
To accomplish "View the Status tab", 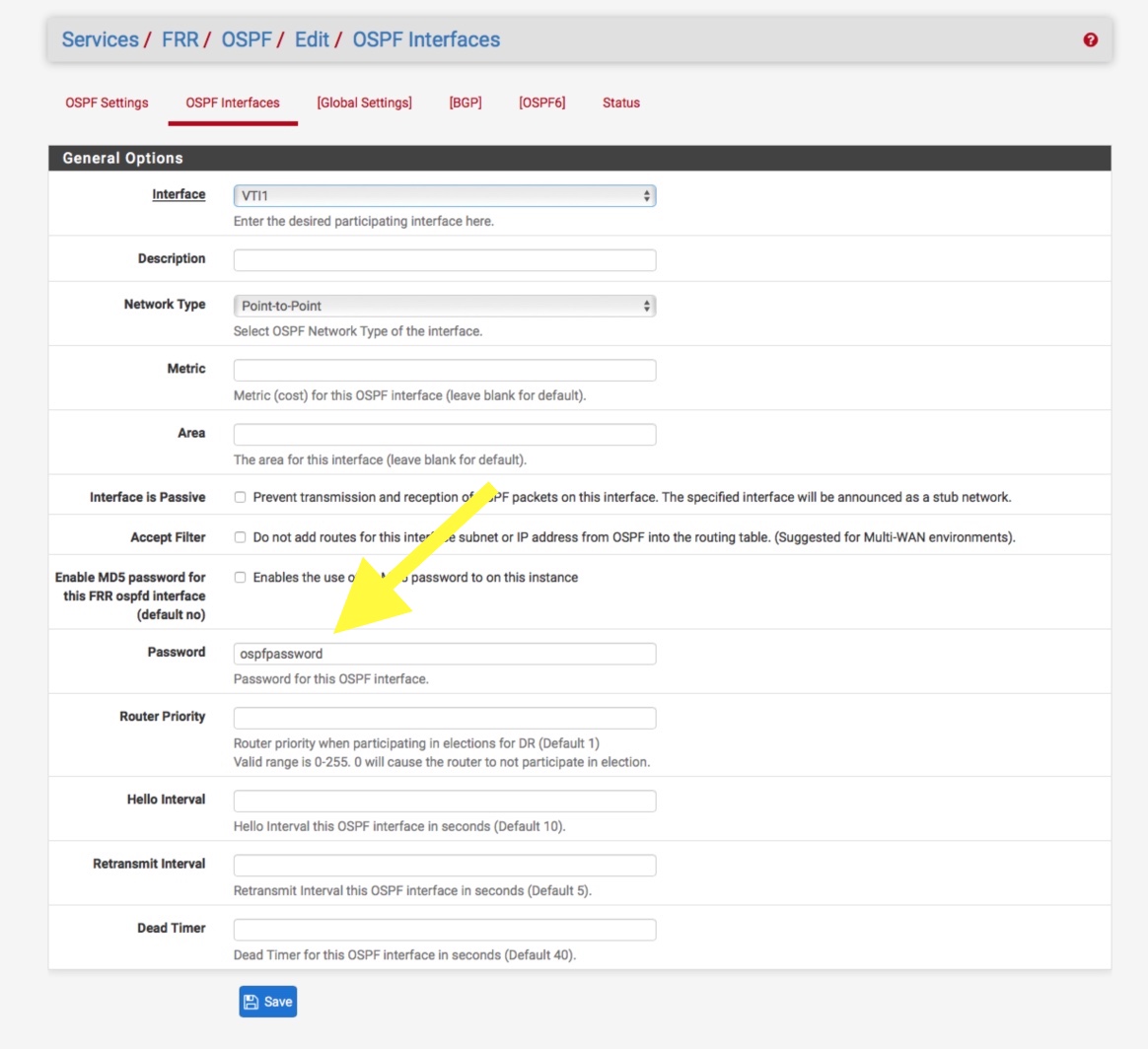I will point(621,103).
